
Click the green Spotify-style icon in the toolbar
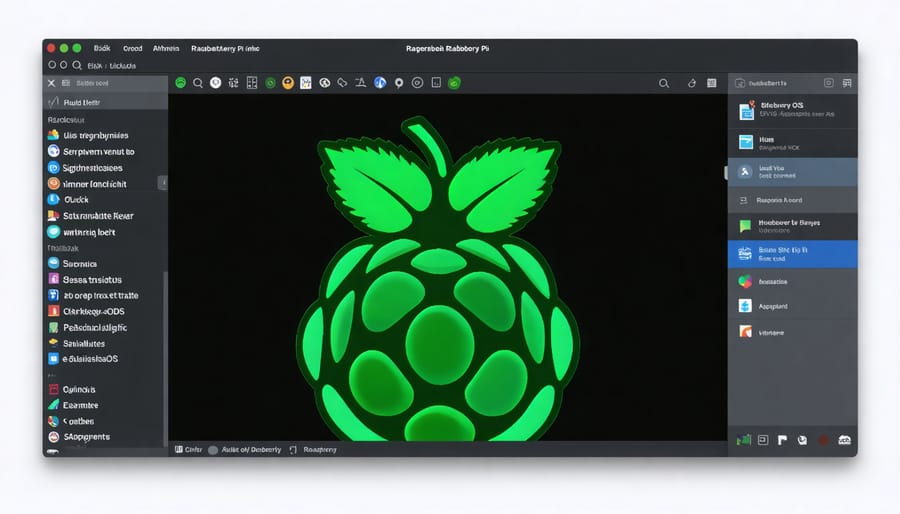point(180,83)
